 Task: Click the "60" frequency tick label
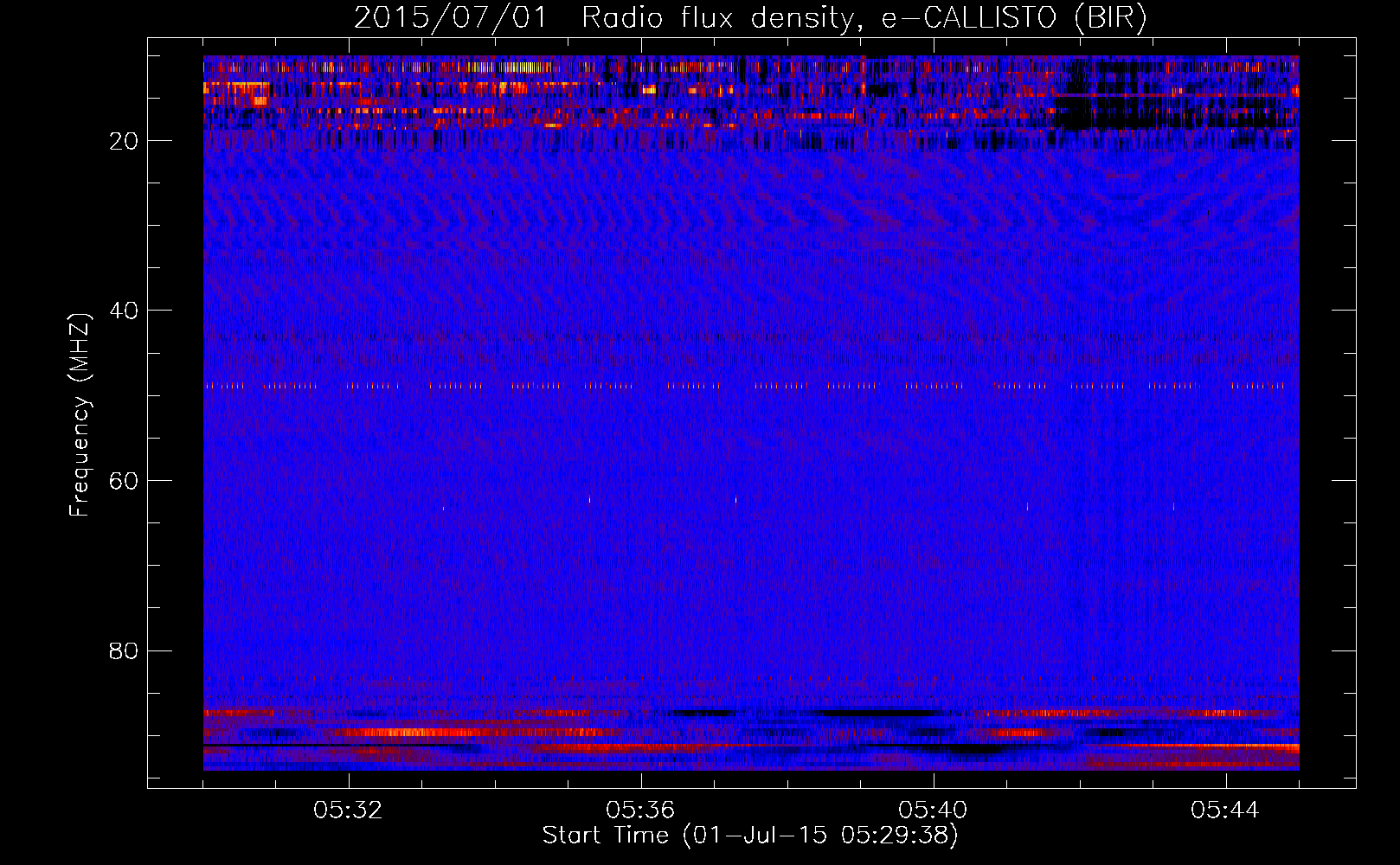point(125,481)
